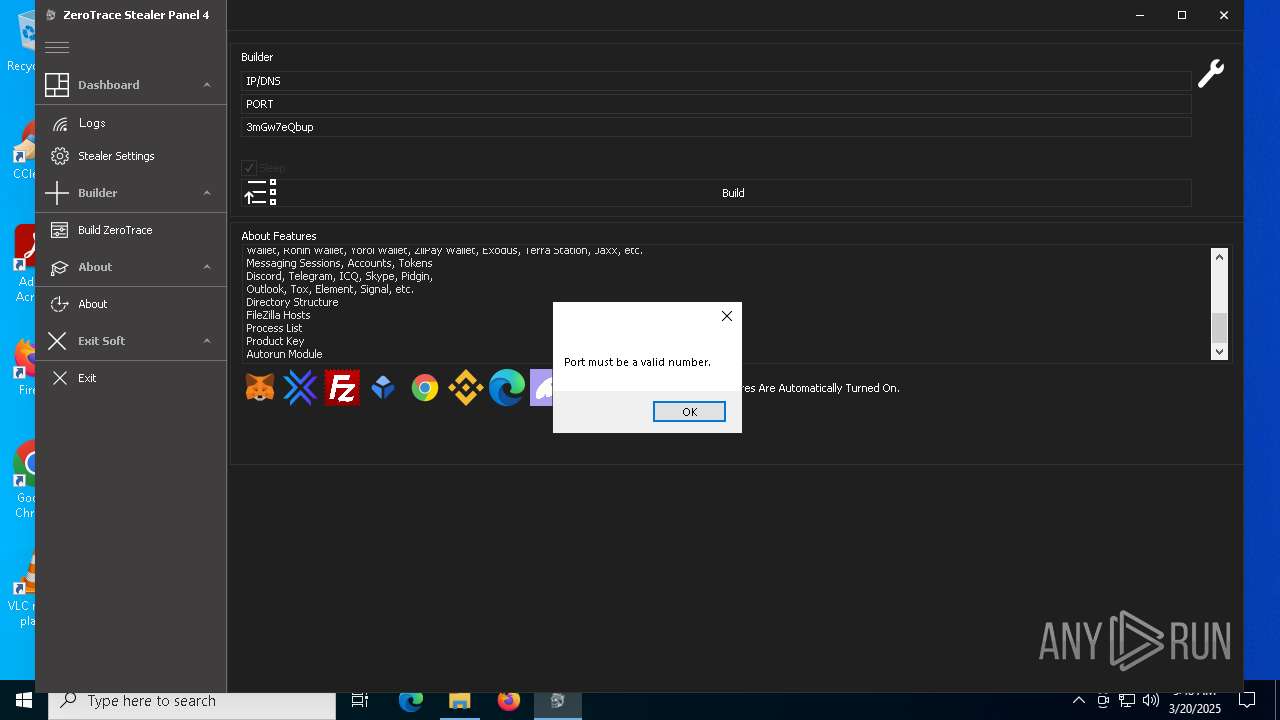Click the purple icon beside Edge
Screen dimensions: 1280x720
point(541,388)
